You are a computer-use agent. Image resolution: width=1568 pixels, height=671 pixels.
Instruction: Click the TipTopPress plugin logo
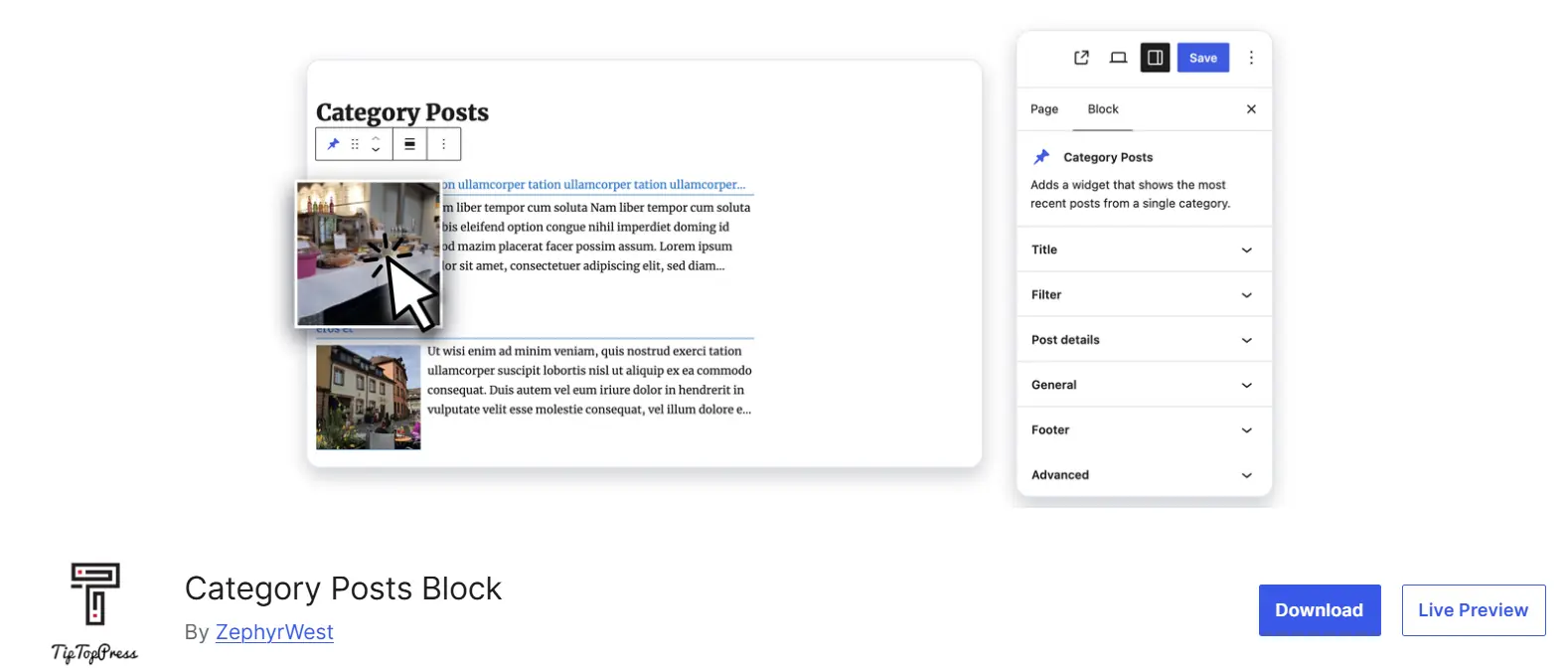pos(95,612)
